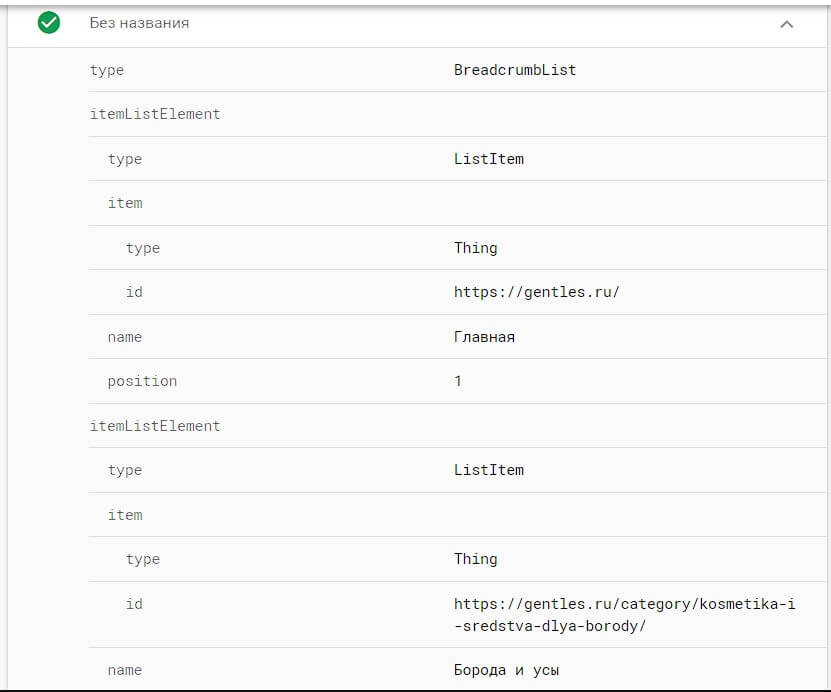Collapse the 'Без названия' section chevron
Screen dimensions: 831x692
[x=786, y=24]
